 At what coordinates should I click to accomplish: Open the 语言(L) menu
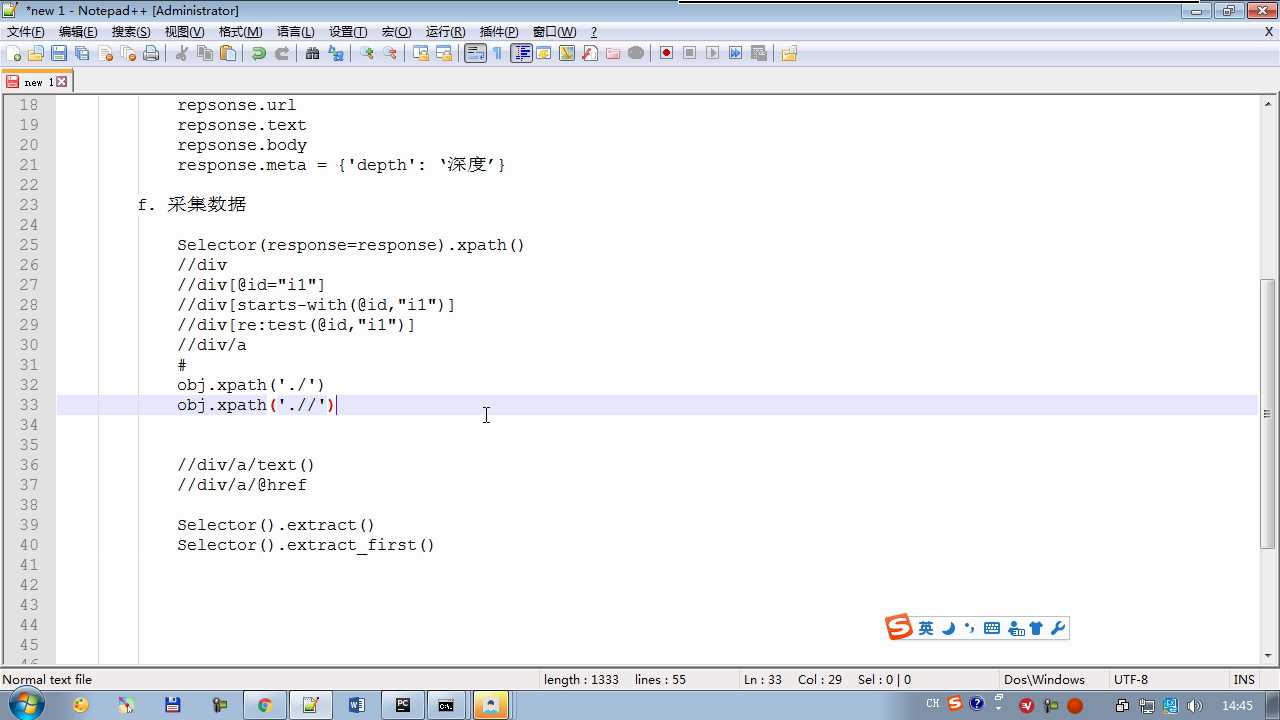pyautogui.click(x=295, y=32)
